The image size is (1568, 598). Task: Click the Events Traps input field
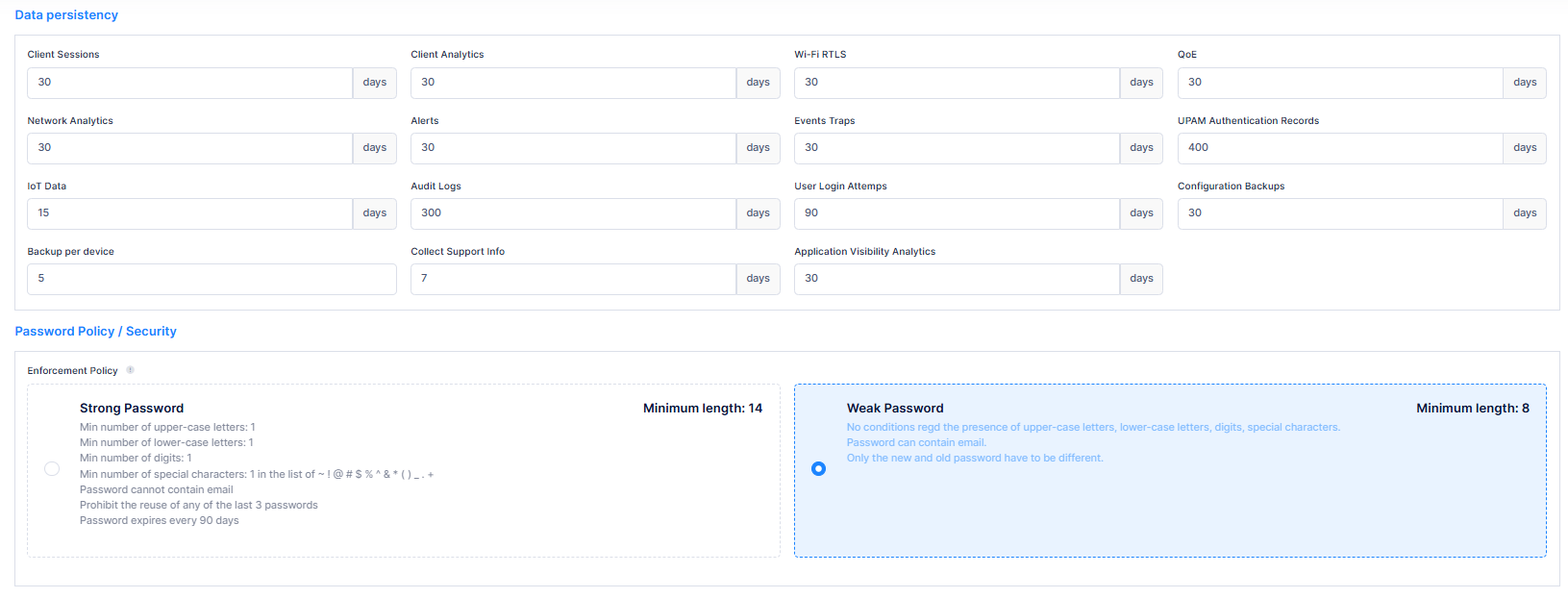957,148
